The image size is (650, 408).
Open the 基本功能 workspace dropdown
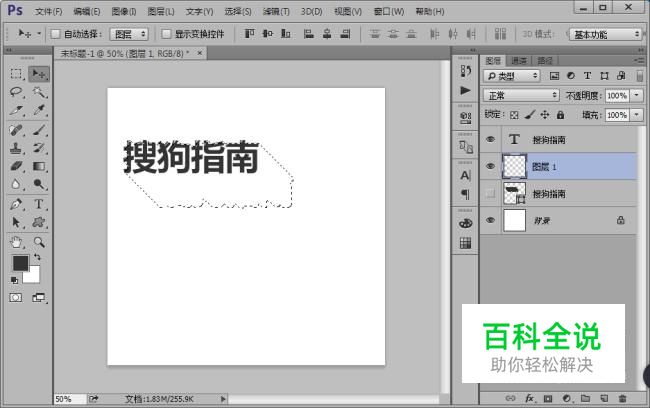pos(606,34)
